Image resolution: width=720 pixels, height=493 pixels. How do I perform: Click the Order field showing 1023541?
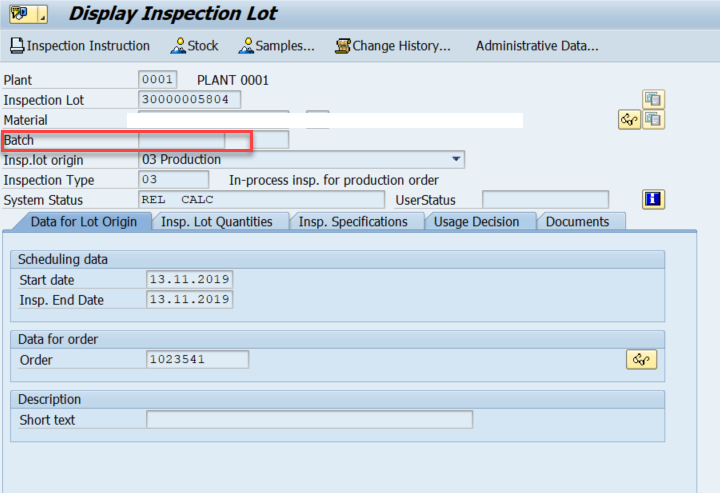197,359
